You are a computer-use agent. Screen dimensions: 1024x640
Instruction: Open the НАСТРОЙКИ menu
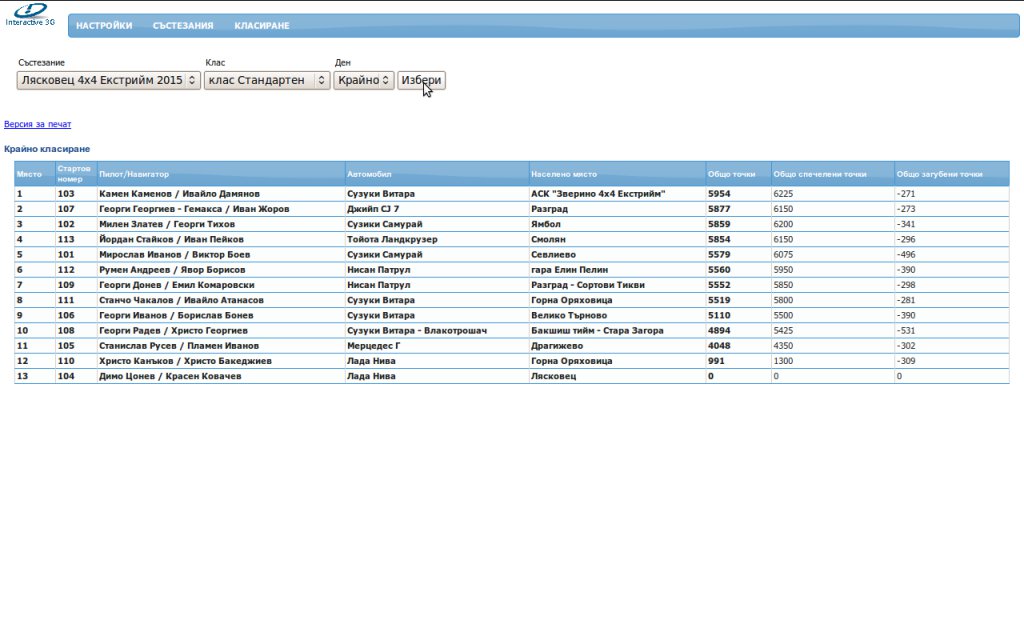point(104,25)
